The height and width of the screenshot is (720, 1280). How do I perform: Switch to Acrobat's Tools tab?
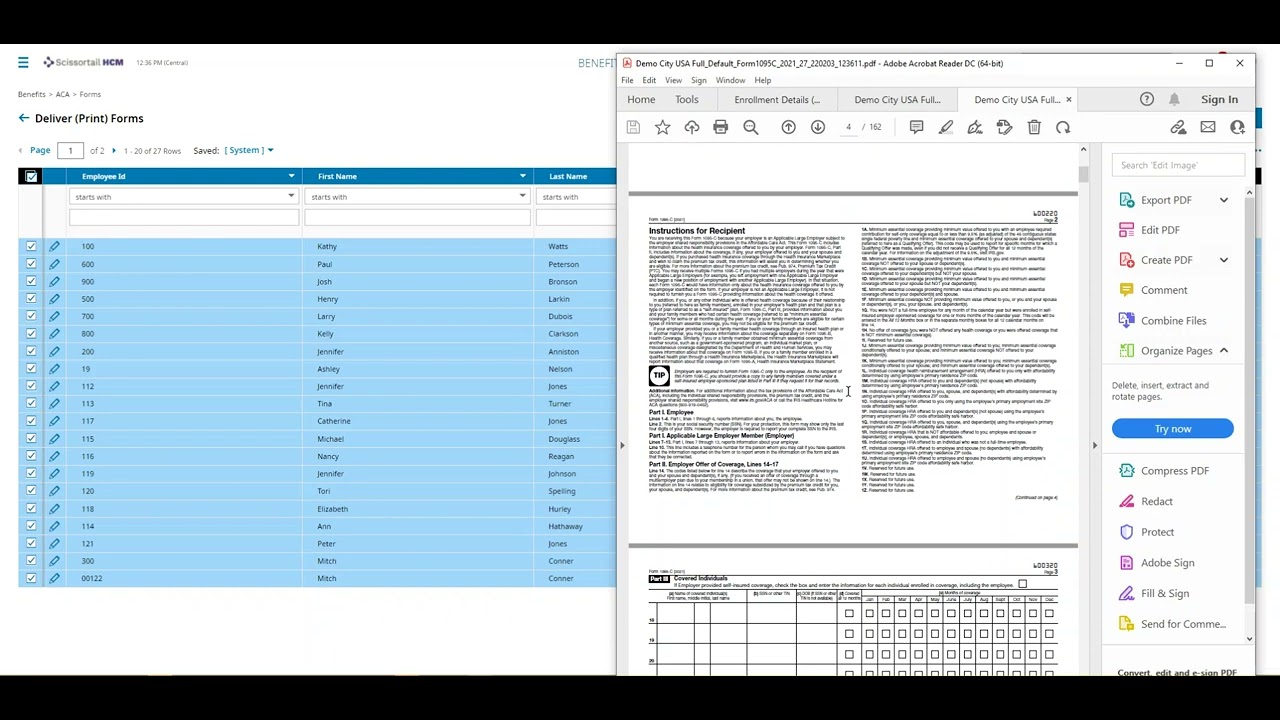point(686,100)
